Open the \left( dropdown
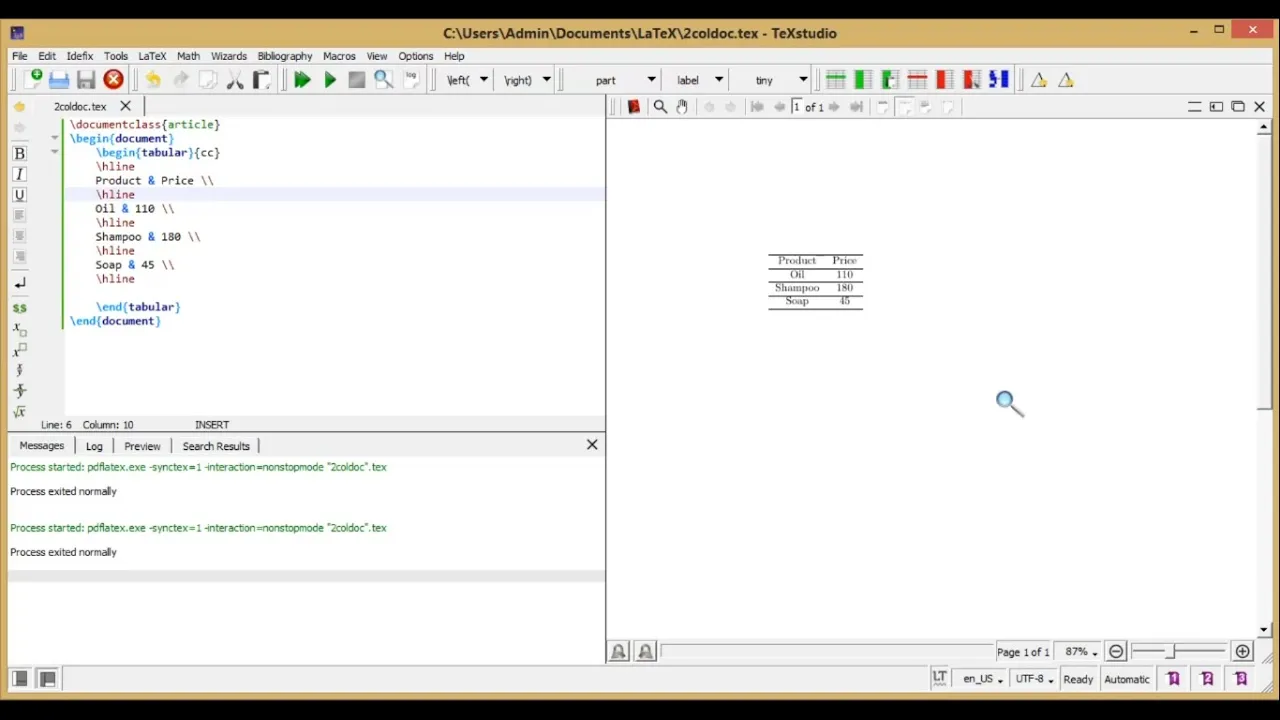The image size is (1280, 720). pos(483,80)
